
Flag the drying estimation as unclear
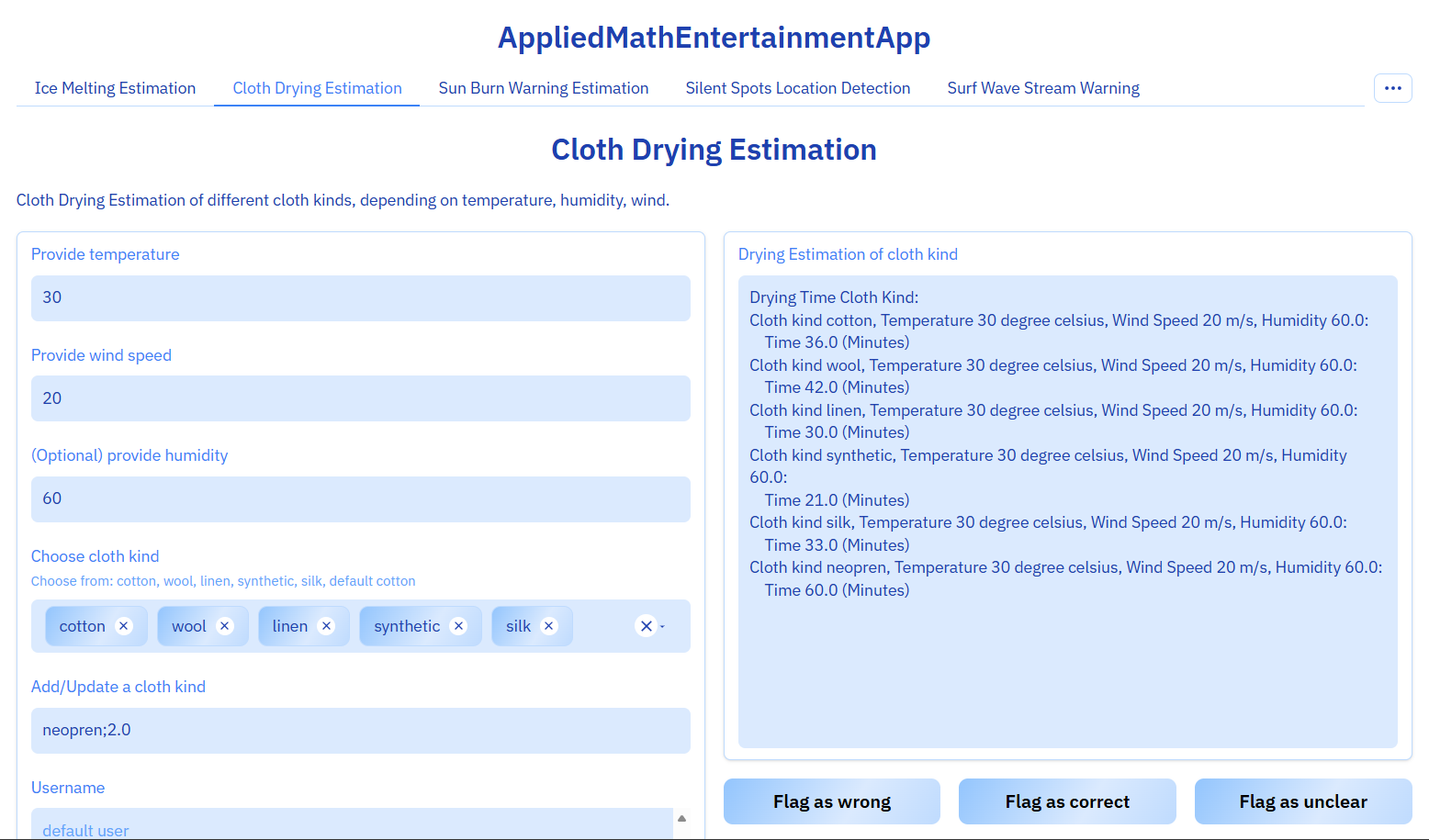[1303, 801]
